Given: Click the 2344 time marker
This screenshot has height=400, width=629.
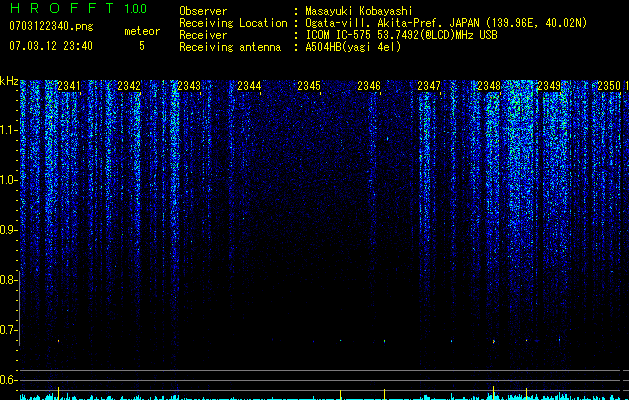Looking at the screenshot, I should [x=249, y=86].
